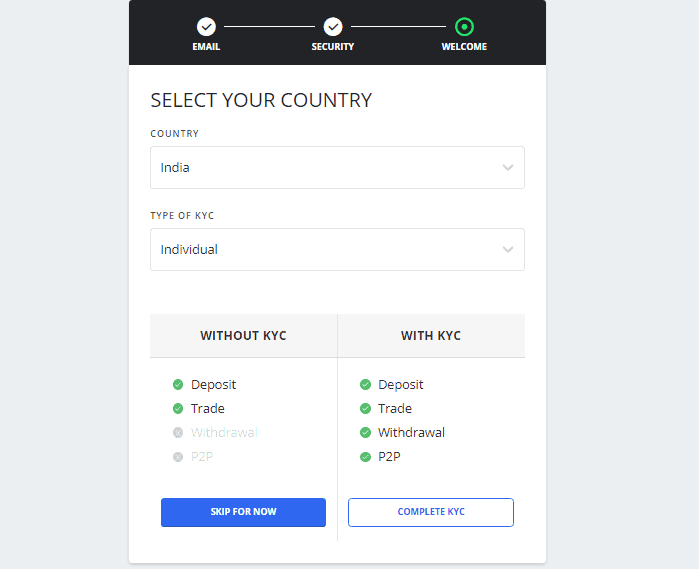Image resolution: width=699 pixels, height=569 pixels.
Task: Click the chevron arrow in Individual field
Action: tap(508, 250)
